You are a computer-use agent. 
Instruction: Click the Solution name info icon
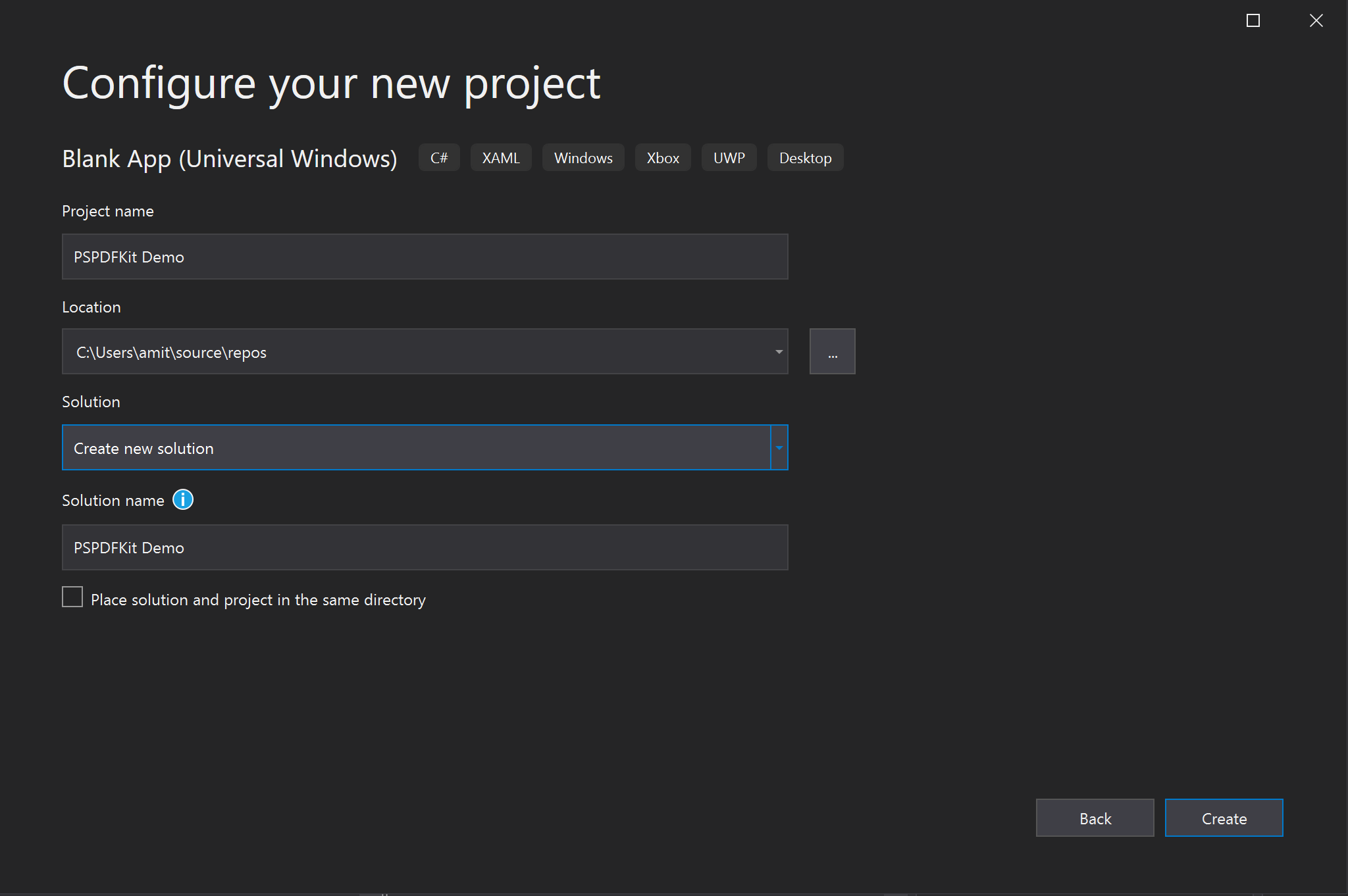[x=183, y=500]
